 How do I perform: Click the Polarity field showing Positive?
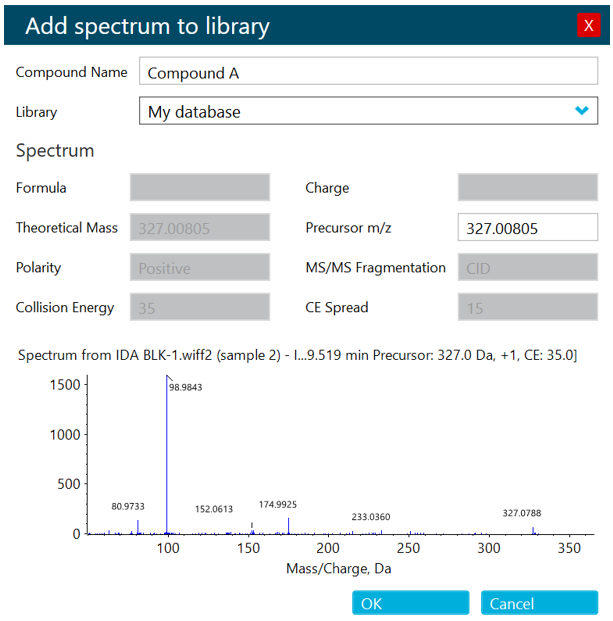[x=199, y=268]
